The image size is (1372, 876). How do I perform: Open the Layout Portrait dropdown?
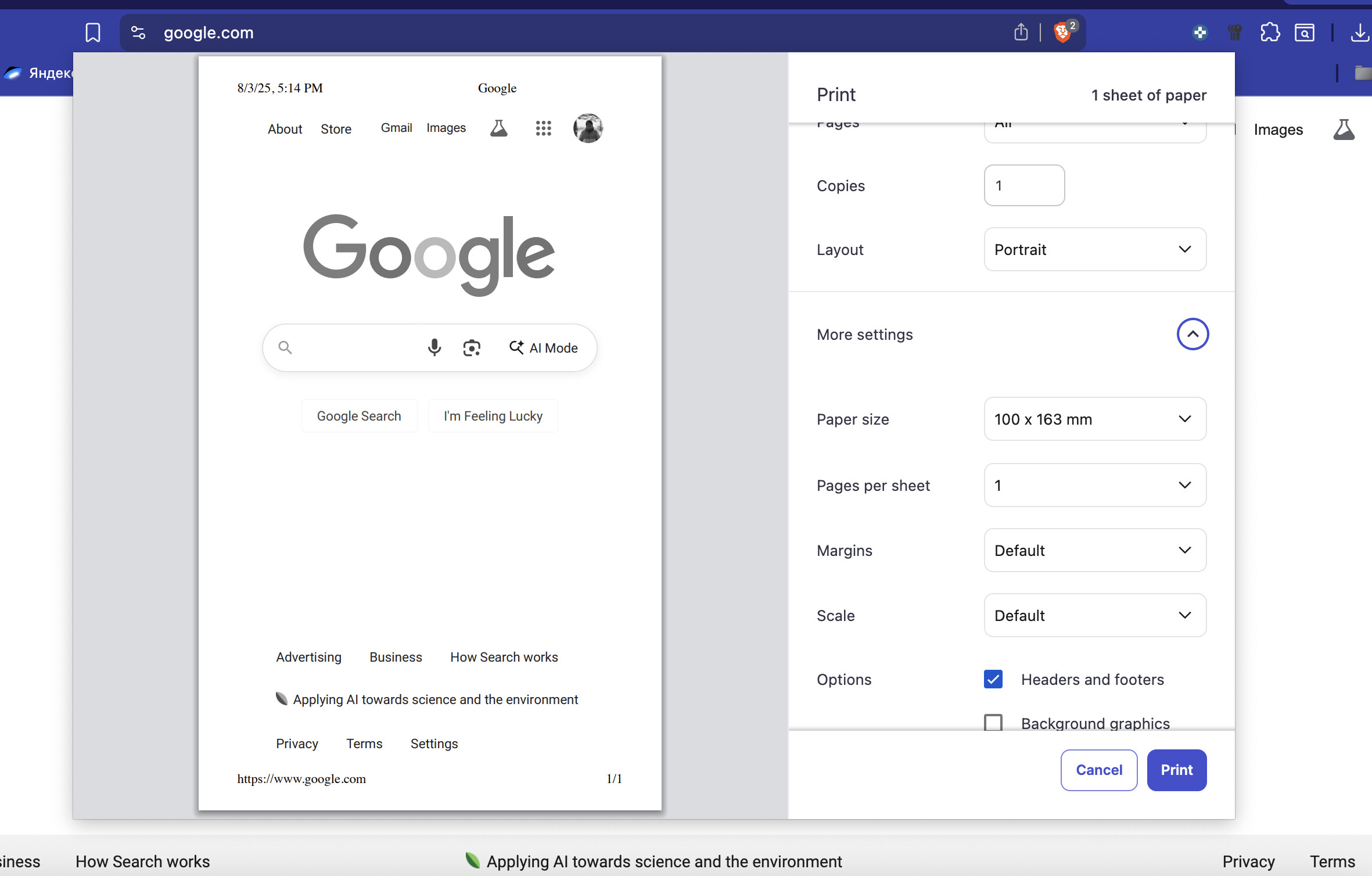[x=1095, y=250]
